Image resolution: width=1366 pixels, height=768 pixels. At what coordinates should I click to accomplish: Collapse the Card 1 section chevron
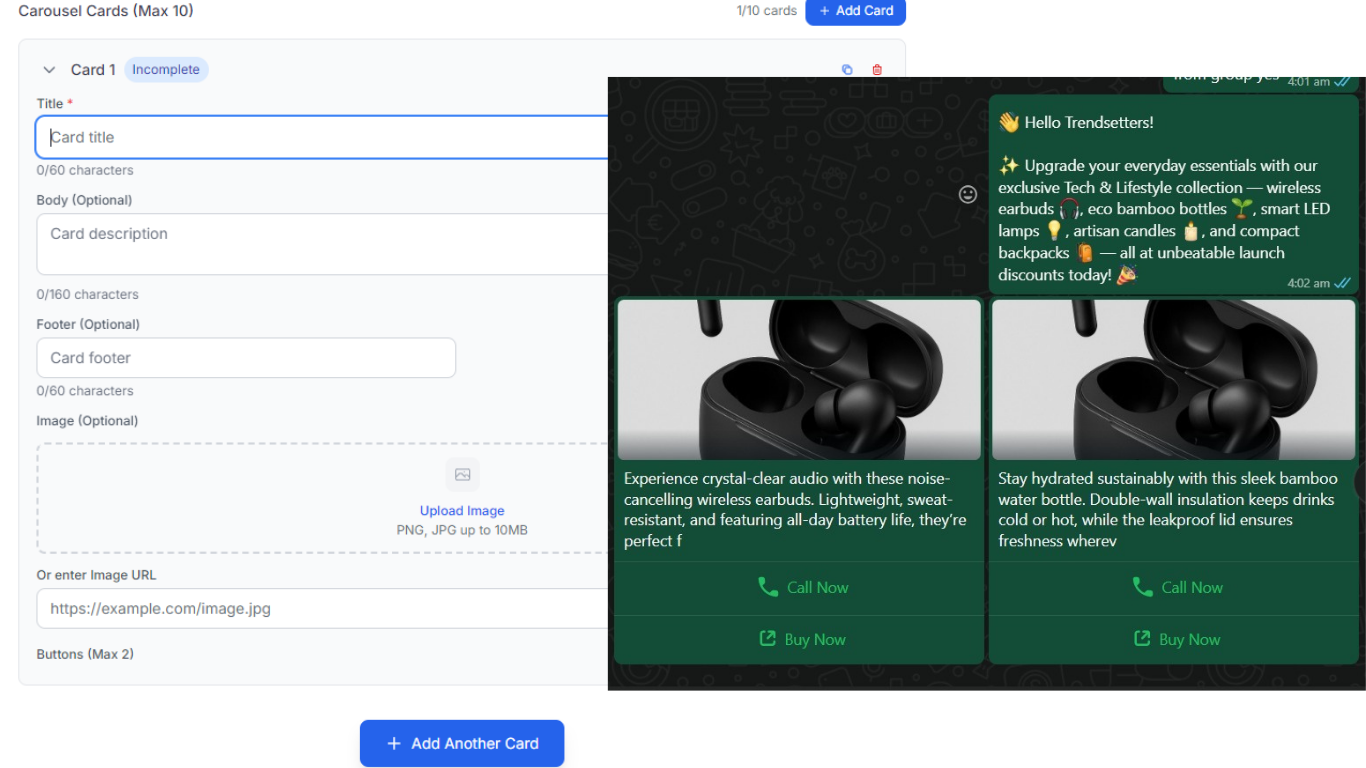(49, 70)
